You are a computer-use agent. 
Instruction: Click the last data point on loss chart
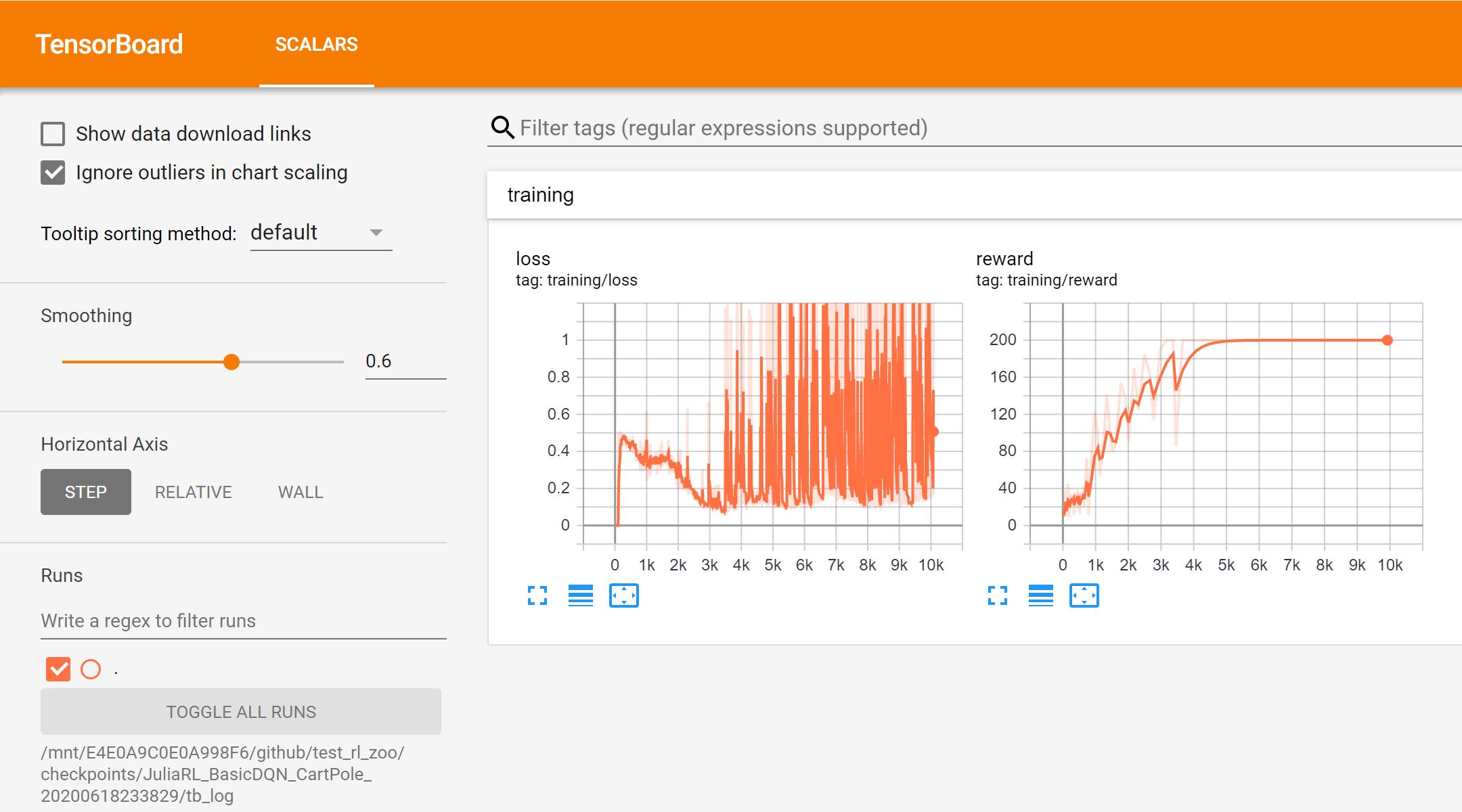[934, 432]
